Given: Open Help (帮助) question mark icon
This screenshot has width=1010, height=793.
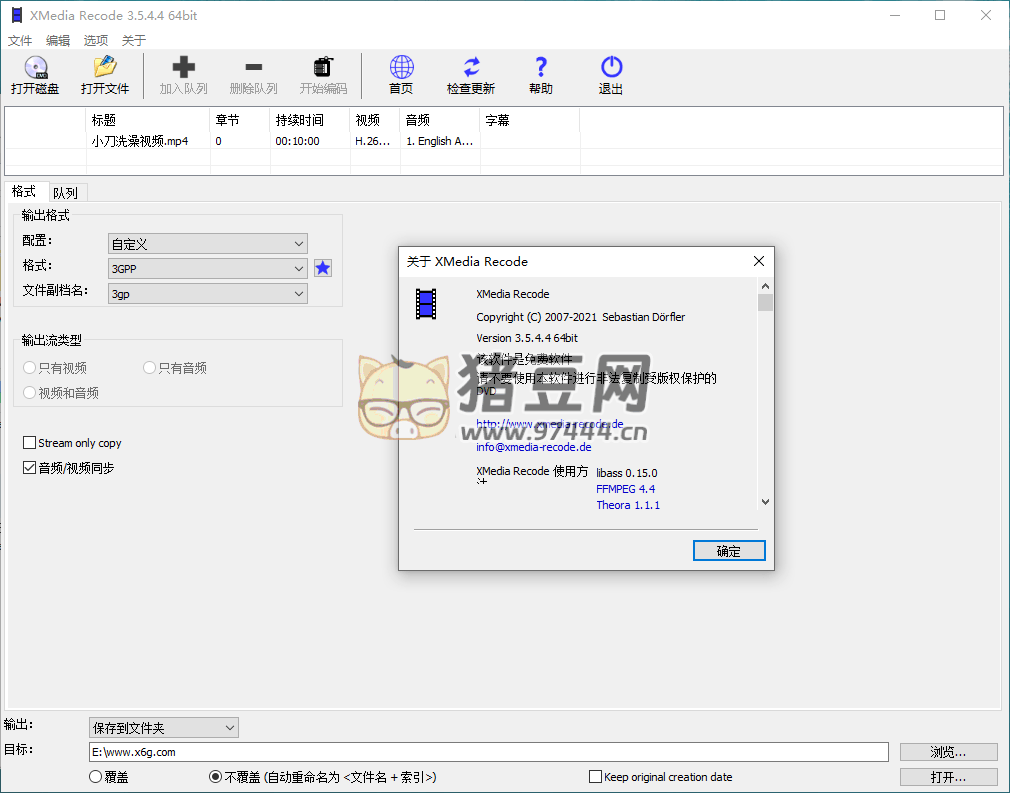Looking at the screenshot, I should (541, 68).
